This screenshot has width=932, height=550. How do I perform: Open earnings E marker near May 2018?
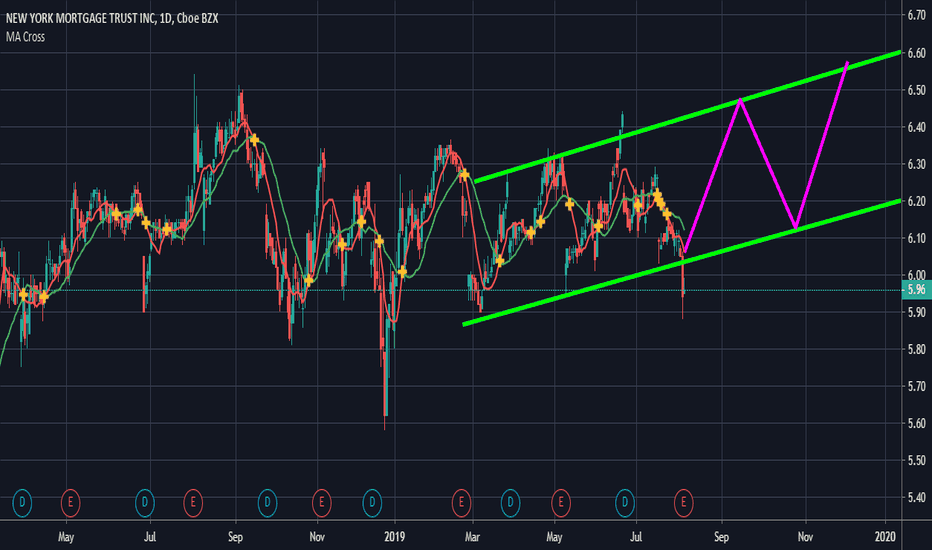[70, 503]
